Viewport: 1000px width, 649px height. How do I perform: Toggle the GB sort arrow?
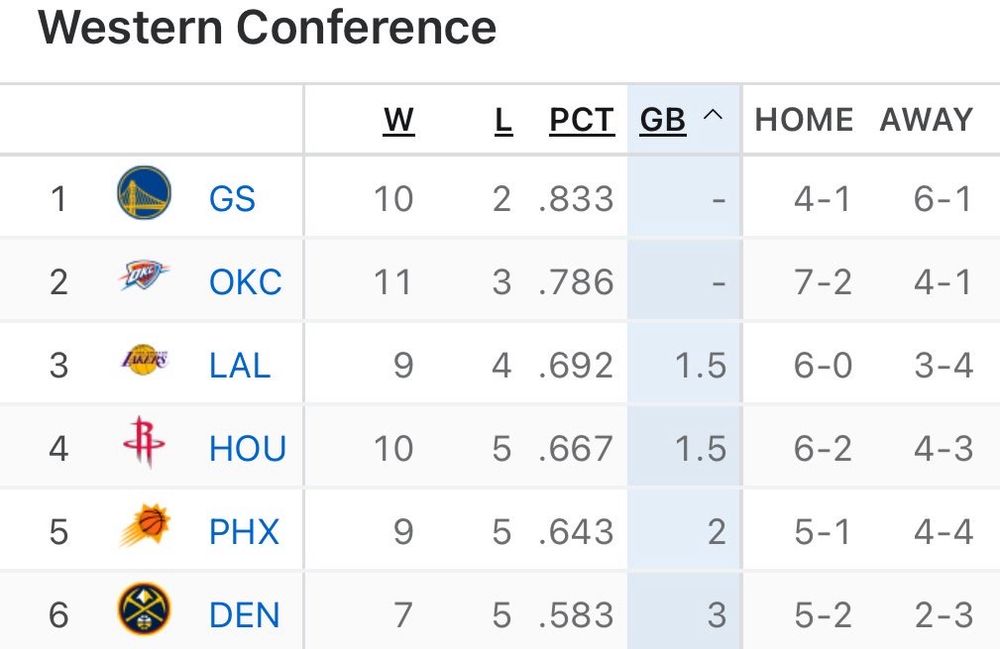tap(712, 118)
